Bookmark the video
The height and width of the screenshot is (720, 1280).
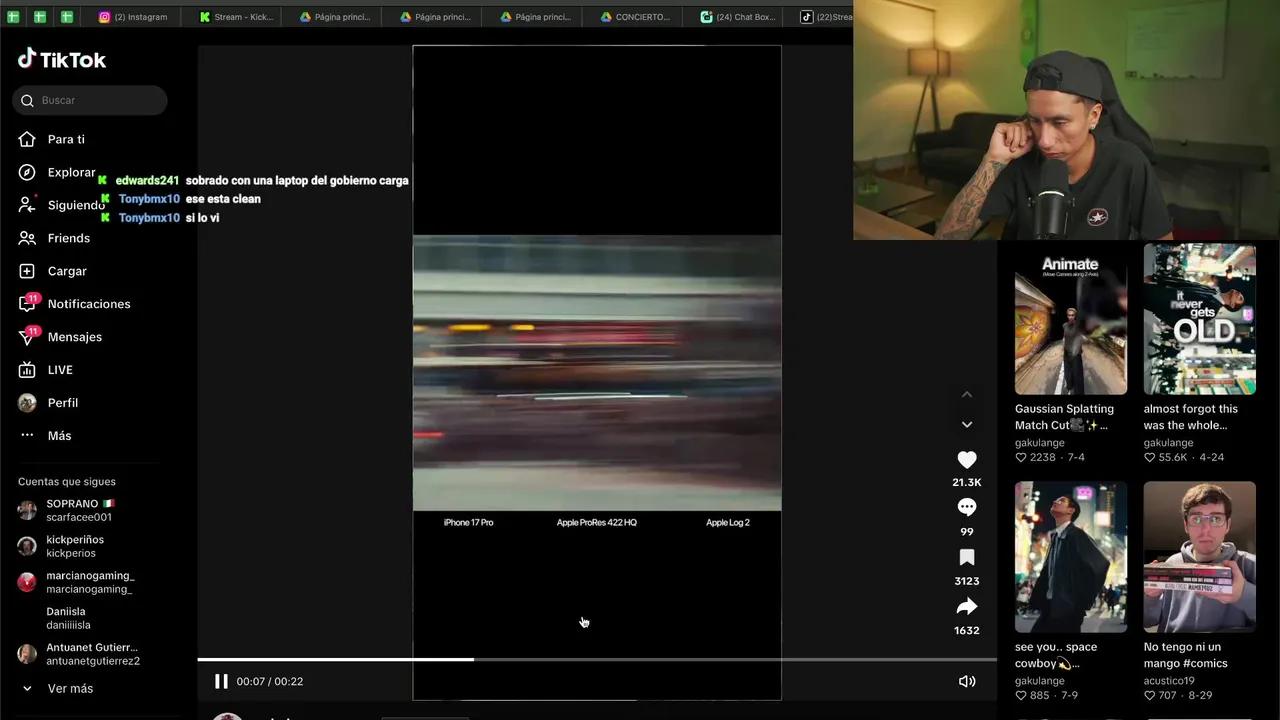(967, 557)
